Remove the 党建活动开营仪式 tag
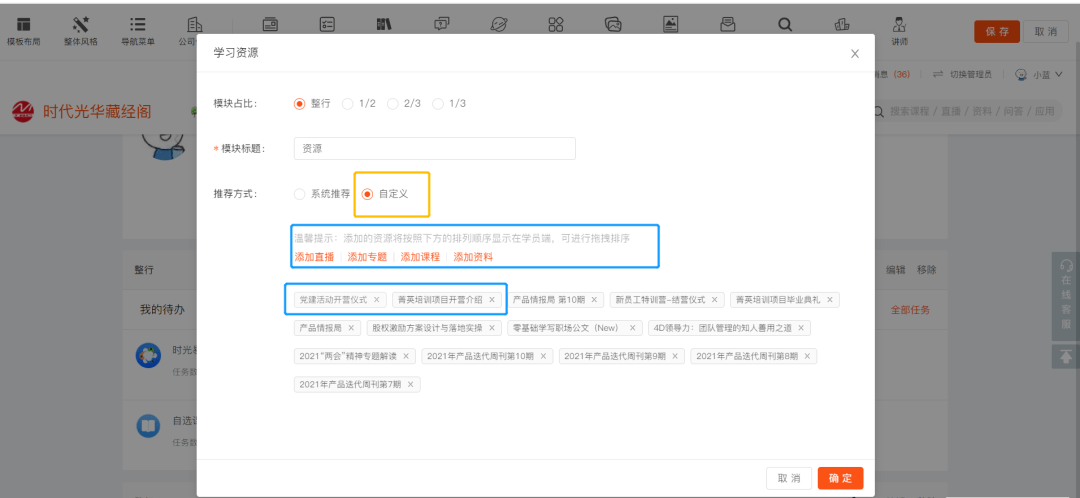Image resolution: width=1080 pixels, height=498 pixels. 376,299
